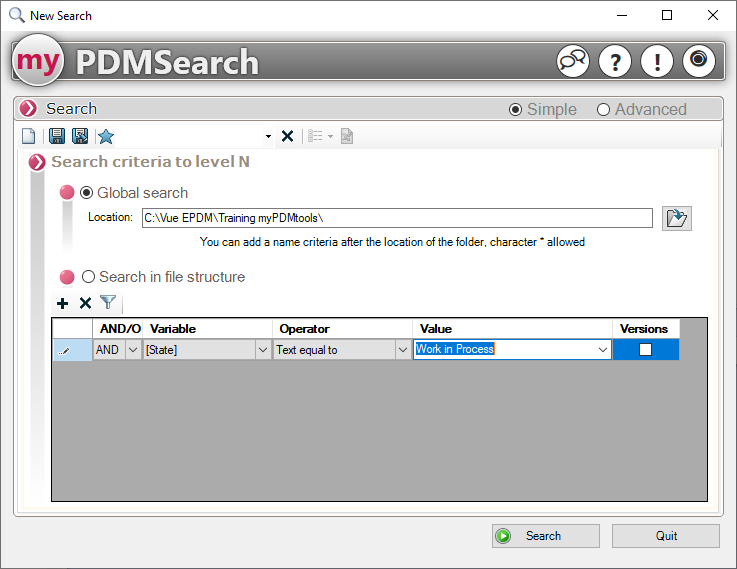Open the 'Text equal to' operator dropdown
Viewport: 737px width, 569px height.
click(403, 350)
